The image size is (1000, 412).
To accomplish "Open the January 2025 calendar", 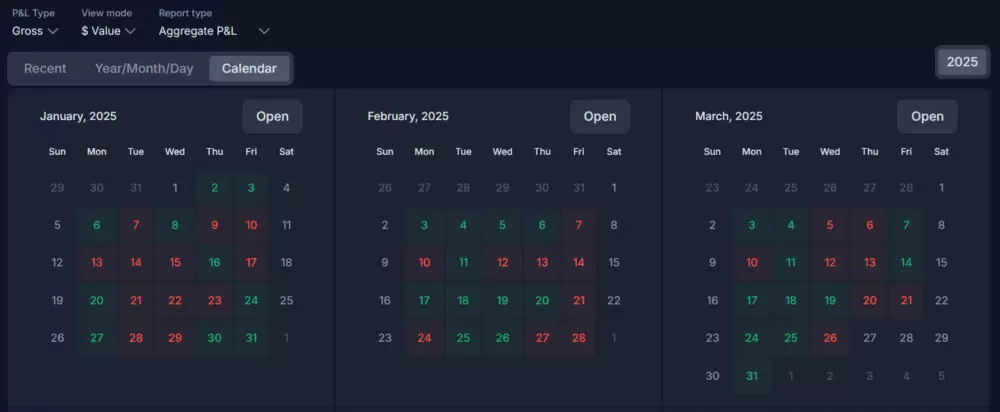I will coord(272,116).
